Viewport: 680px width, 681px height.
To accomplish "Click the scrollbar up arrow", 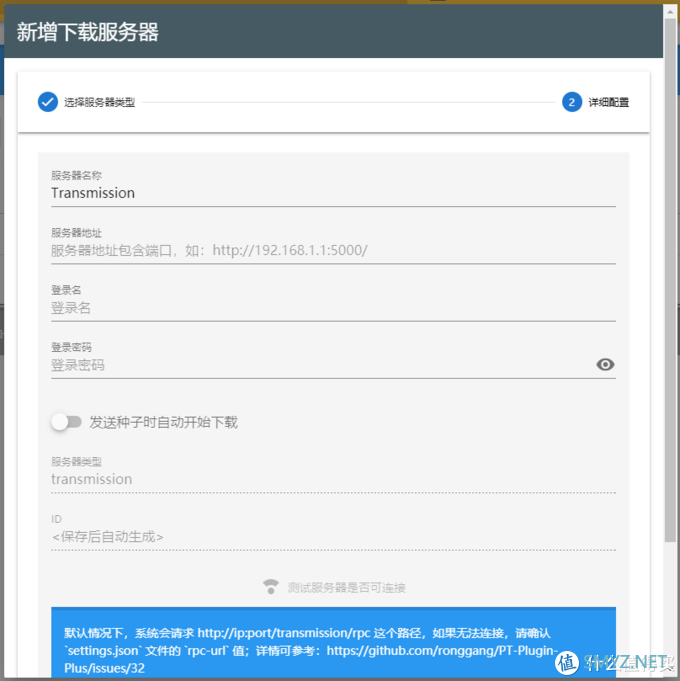I will (670, 11).
